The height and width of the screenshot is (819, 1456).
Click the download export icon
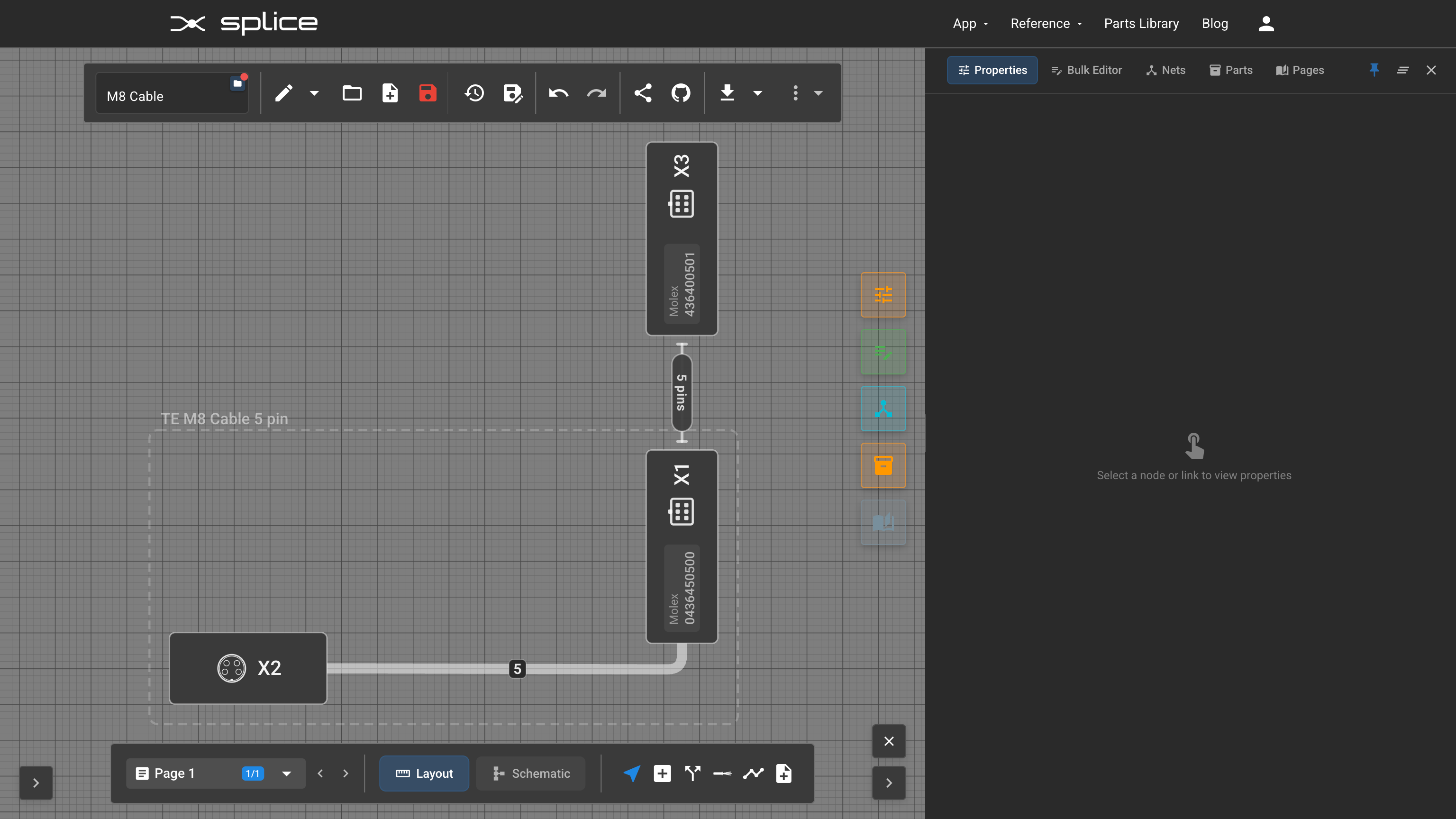(728, 93)
